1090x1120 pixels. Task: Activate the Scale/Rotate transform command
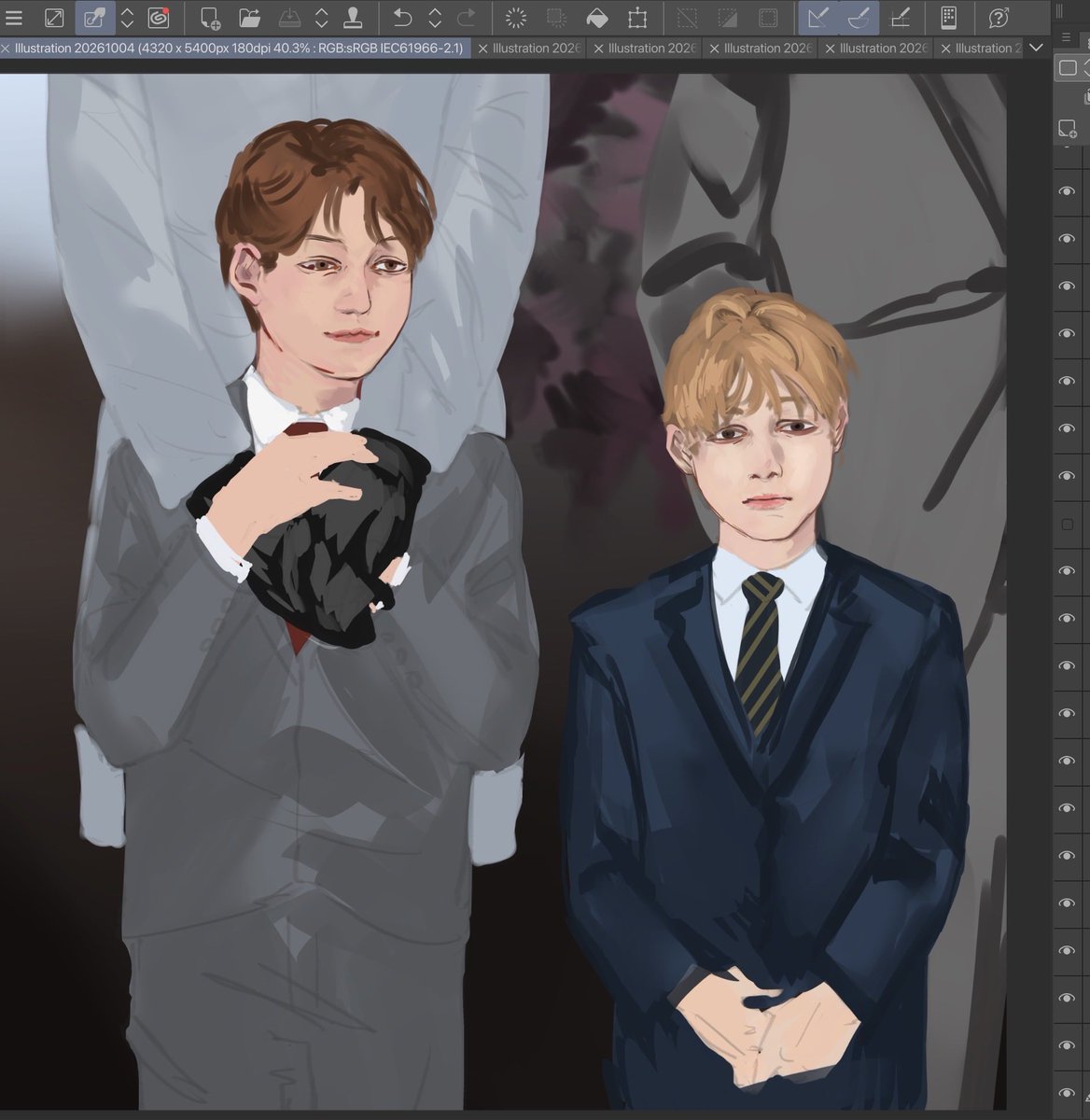click(637, 18)
